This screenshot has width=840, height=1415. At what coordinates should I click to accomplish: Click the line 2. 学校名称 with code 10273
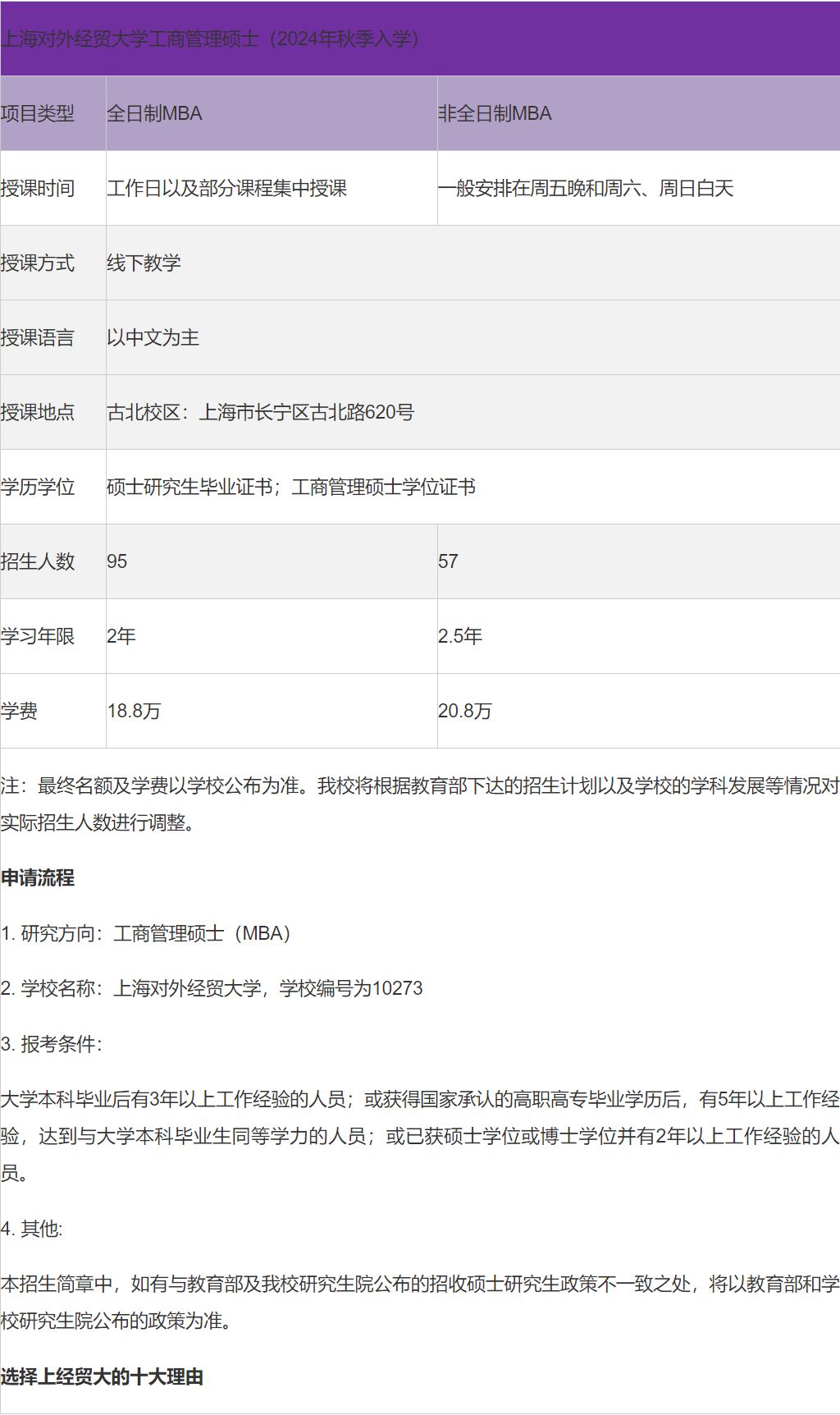pyautogui.click(x=212, y=988)
